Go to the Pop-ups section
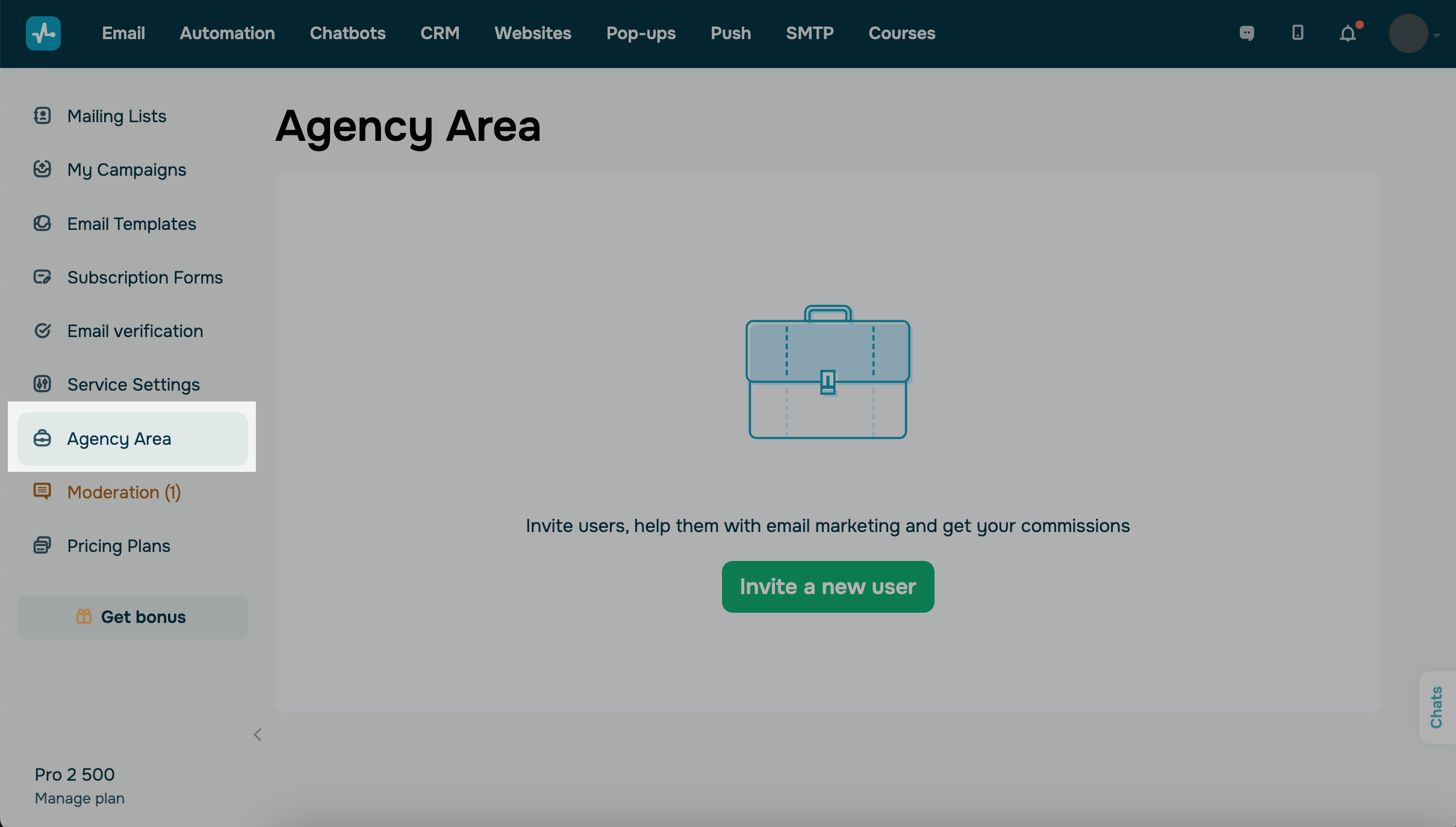The image size is (1456, 827). [641, 33]
